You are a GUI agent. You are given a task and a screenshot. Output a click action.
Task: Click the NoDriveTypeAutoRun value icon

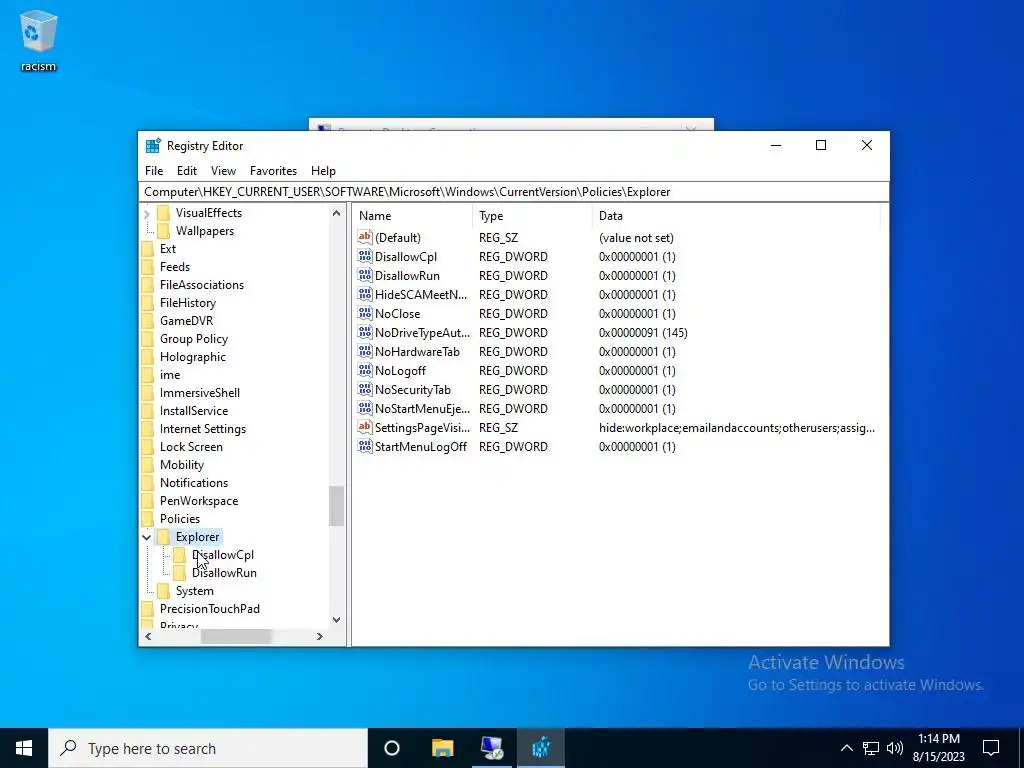pos(365,332)
